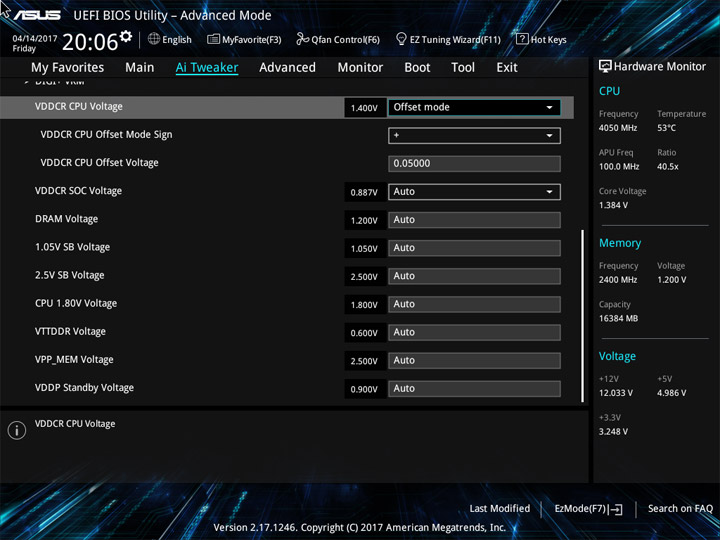Click the EZ Tuning Wizard bulb icon
This screenshot has width=720, height=540.
pyautogui.click(x=401, y=39)
